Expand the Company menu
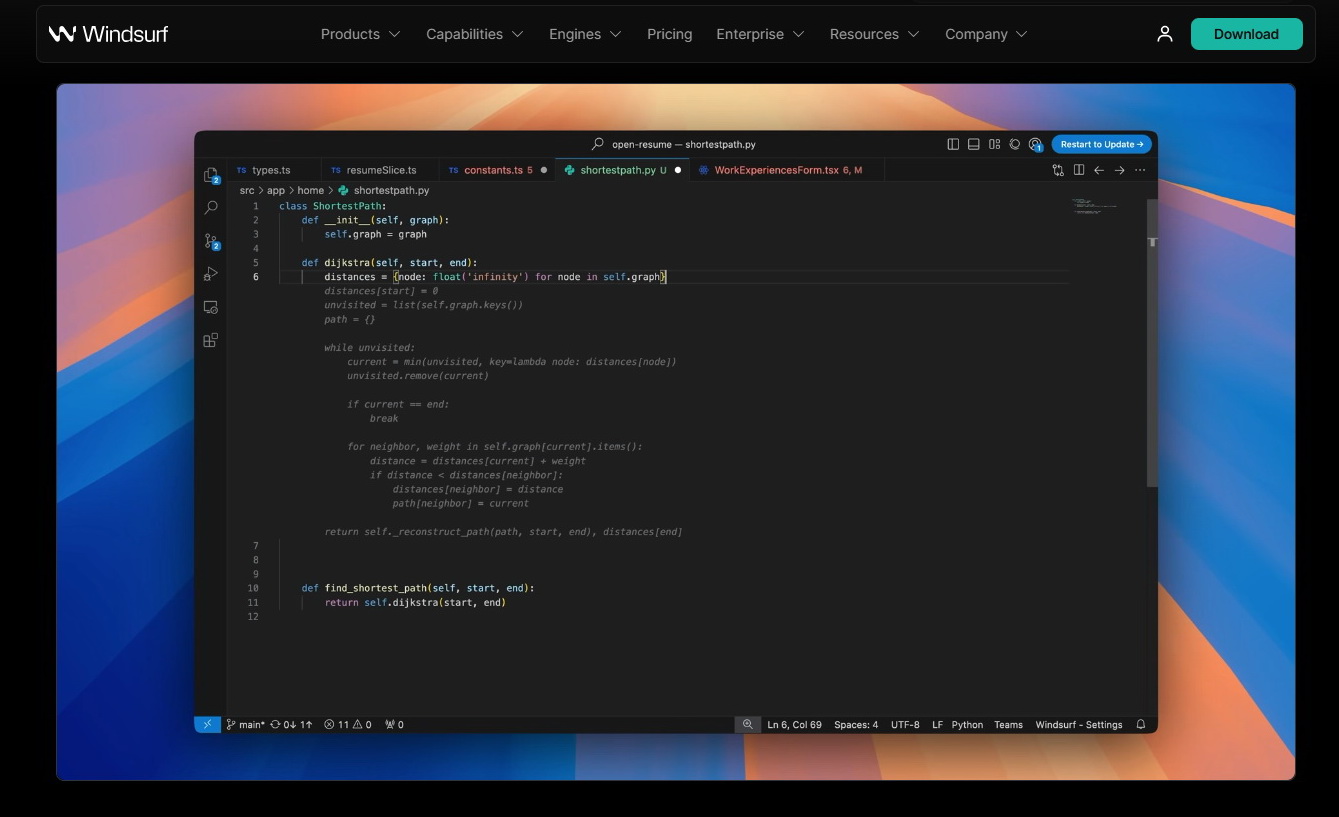Viewport: 1339px width, 817px height. pyautogui.click(x=986, y=34)
